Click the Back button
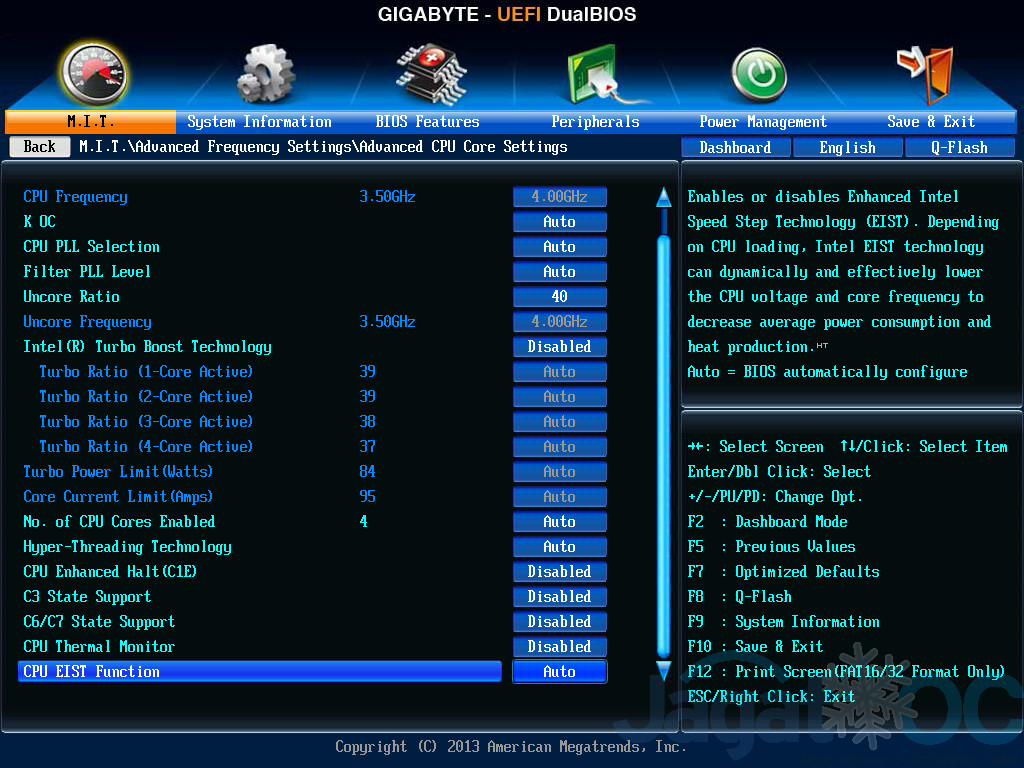The width and height of the screenshot is (1024, 768). (40, 147)
